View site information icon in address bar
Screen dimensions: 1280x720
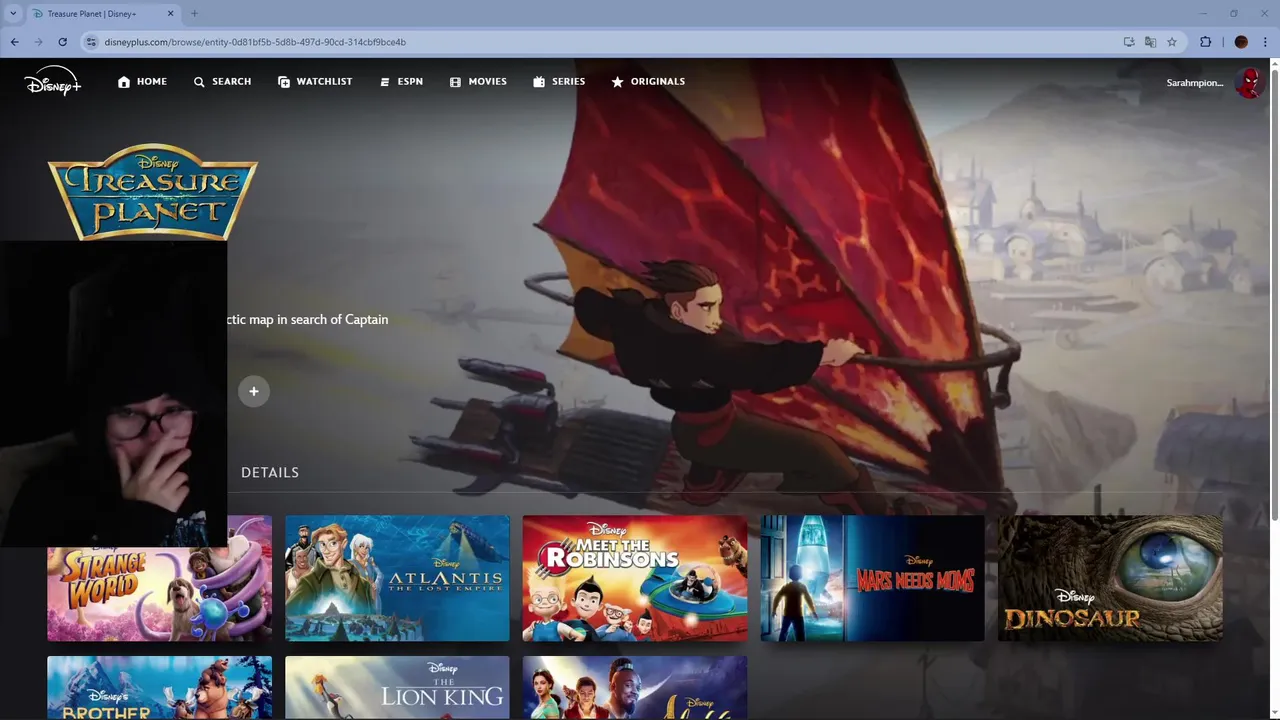tap(91, 42)
